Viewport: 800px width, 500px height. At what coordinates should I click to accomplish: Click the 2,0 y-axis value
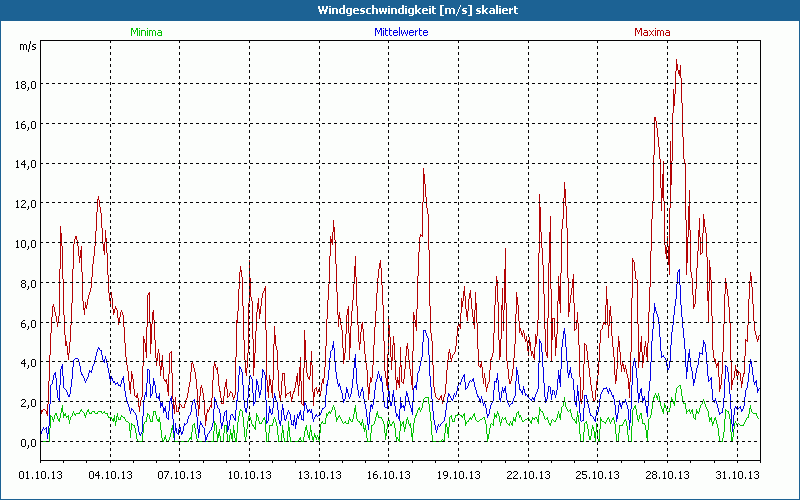click(x=30, y=403)
